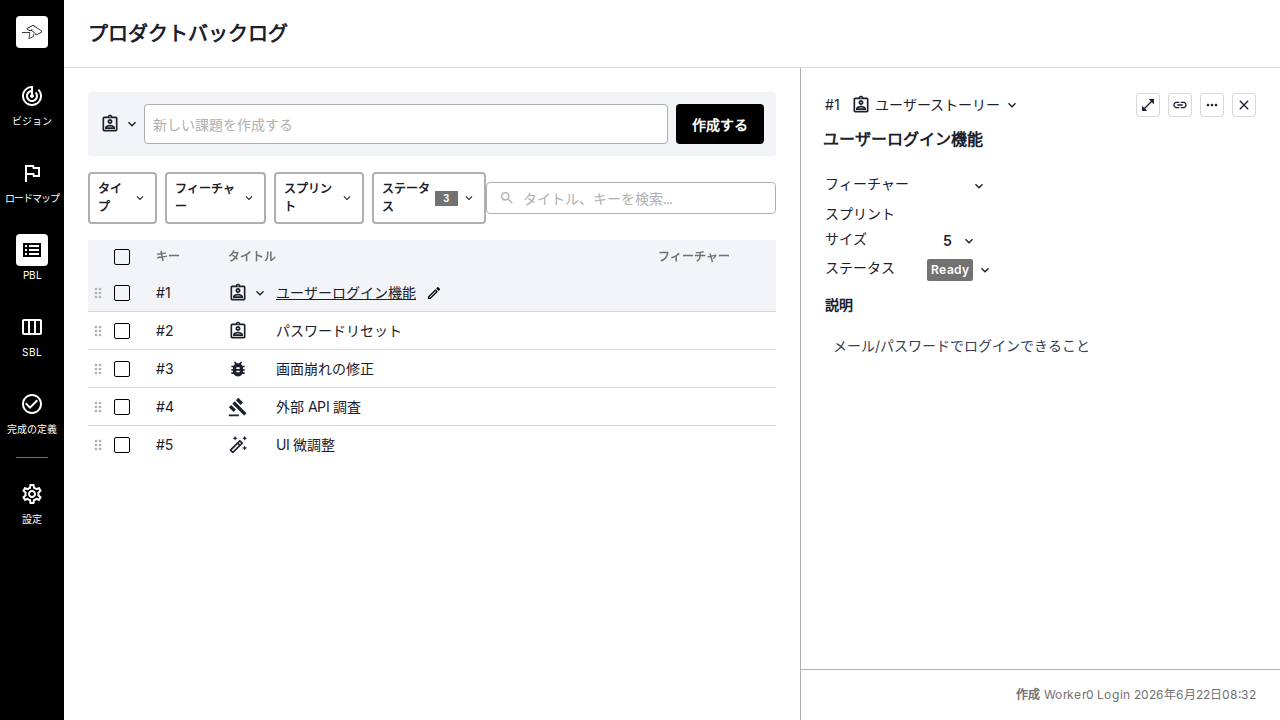The image size is (1280, 720).
Task: Expand type chevron on row #1
Action: 260,293
